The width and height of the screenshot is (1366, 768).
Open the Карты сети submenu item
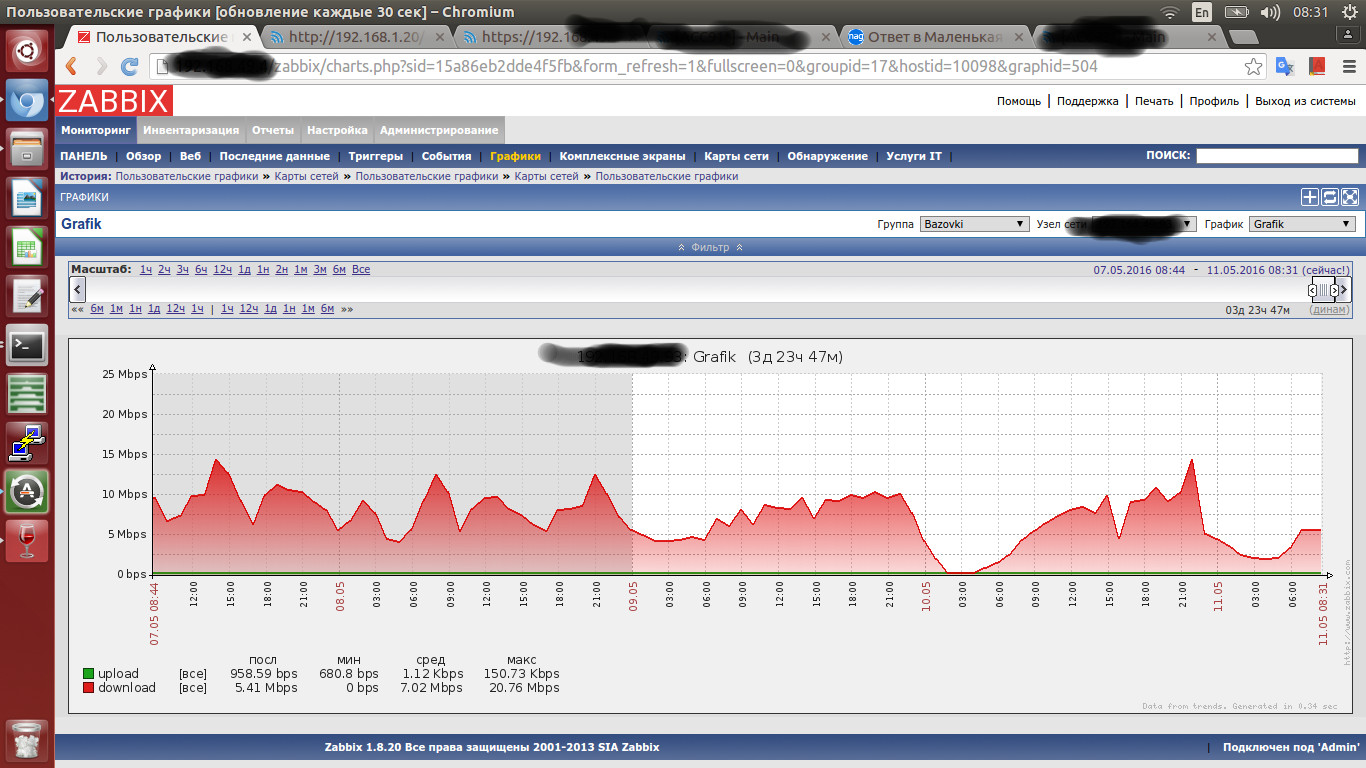[736, 156]
